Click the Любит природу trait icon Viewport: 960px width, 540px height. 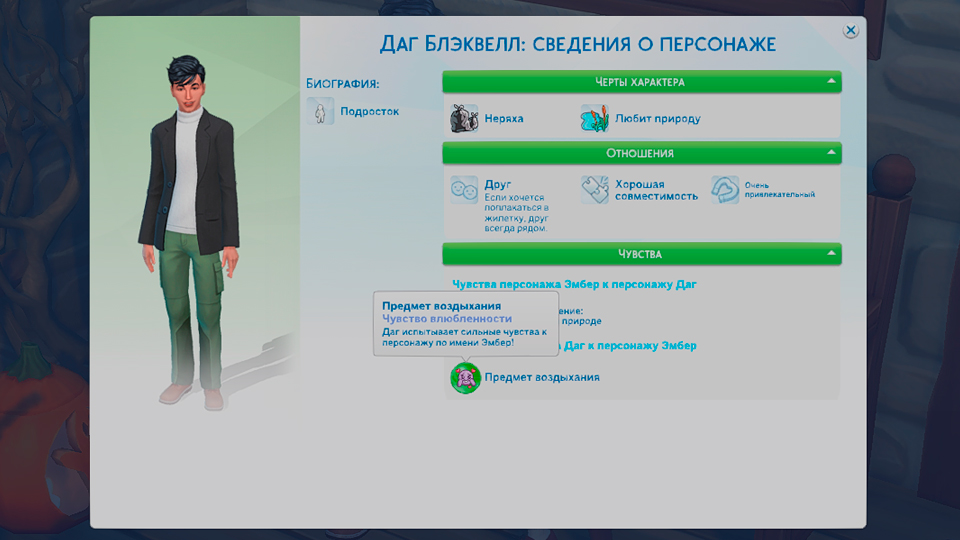coord(594,118)
